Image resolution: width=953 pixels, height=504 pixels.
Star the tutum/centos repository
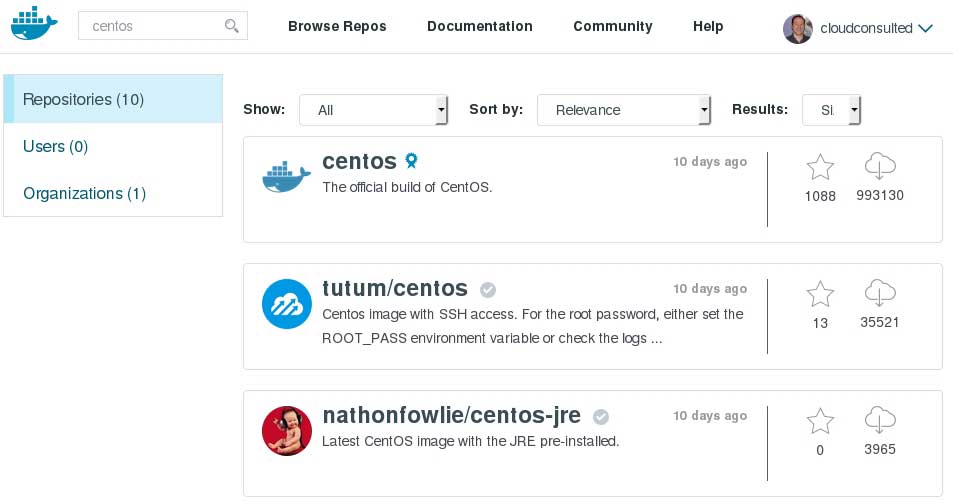click(820, 294)
